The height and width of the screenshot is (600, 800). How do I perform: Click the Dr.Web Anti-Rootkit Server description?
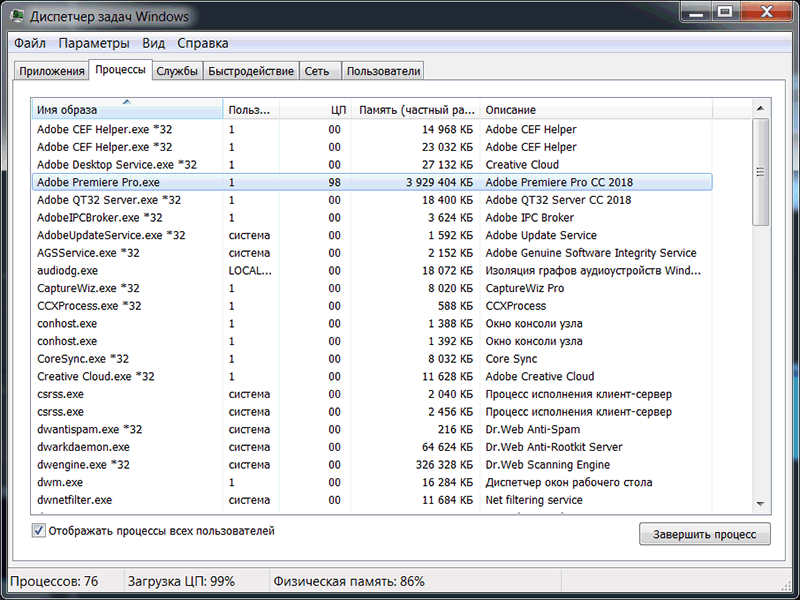(x=554, y=447)
